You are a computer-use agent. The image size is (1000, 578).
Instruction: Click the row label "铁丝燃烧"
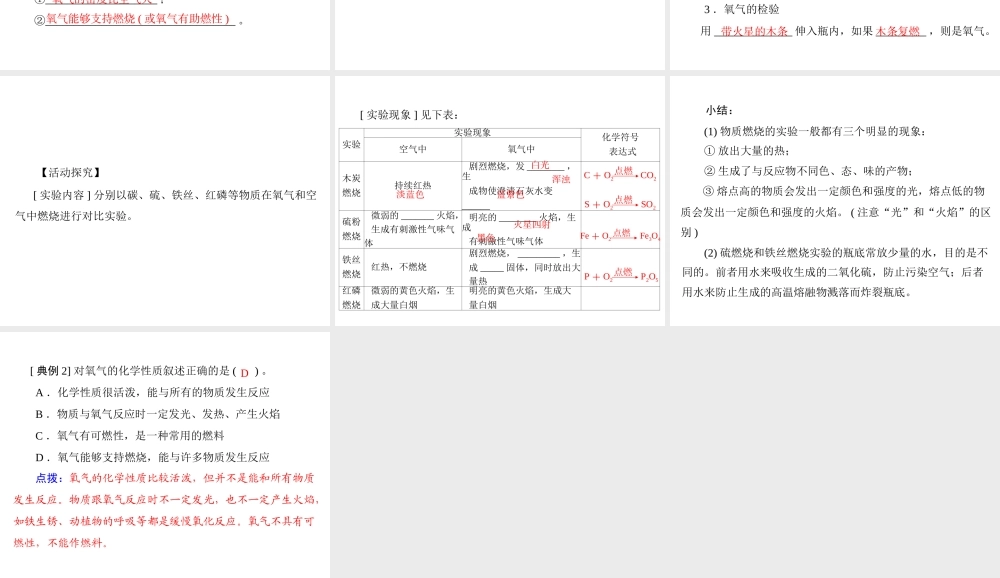coord(351,267)
